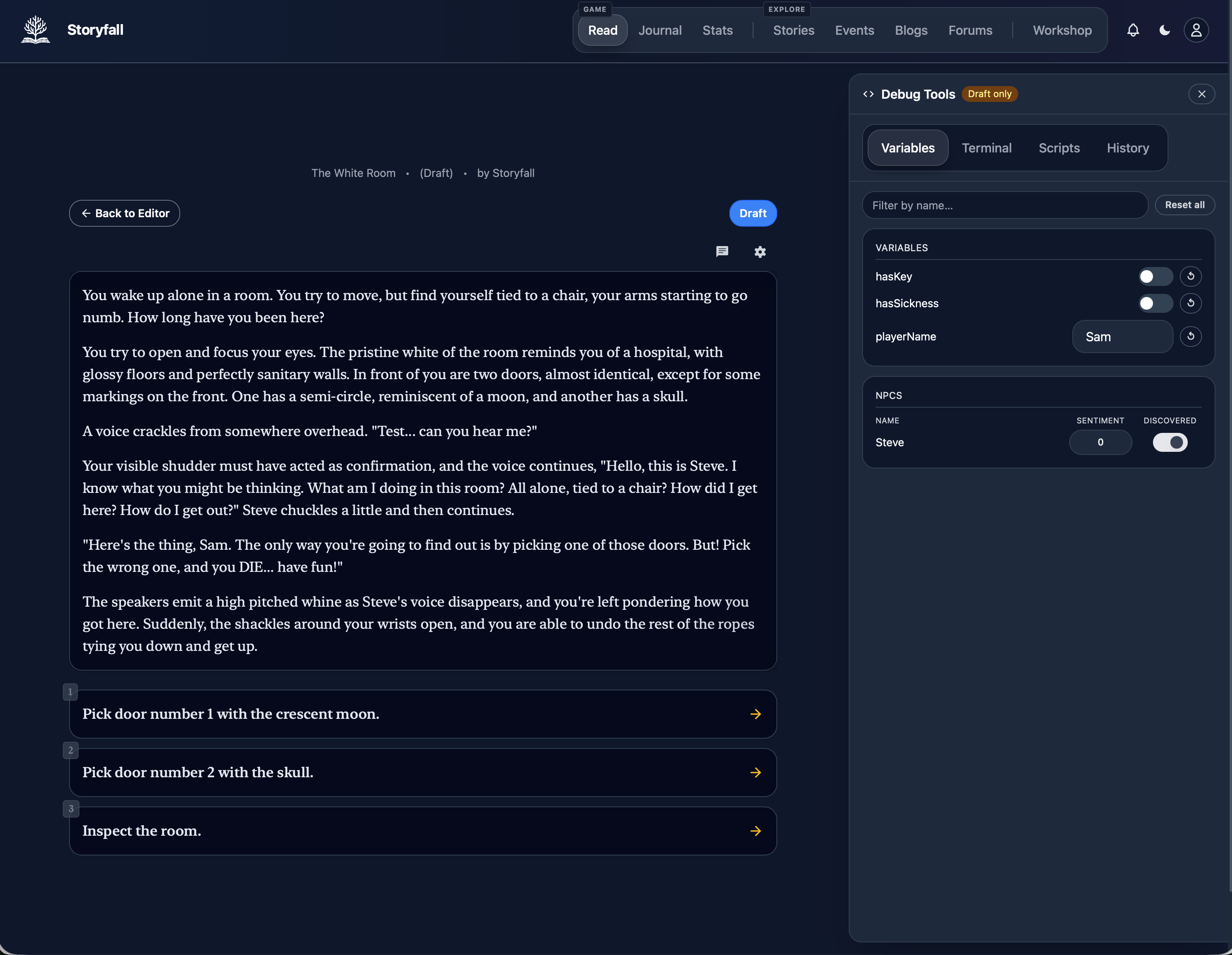Open reader settings gear icon

point(760,252)
